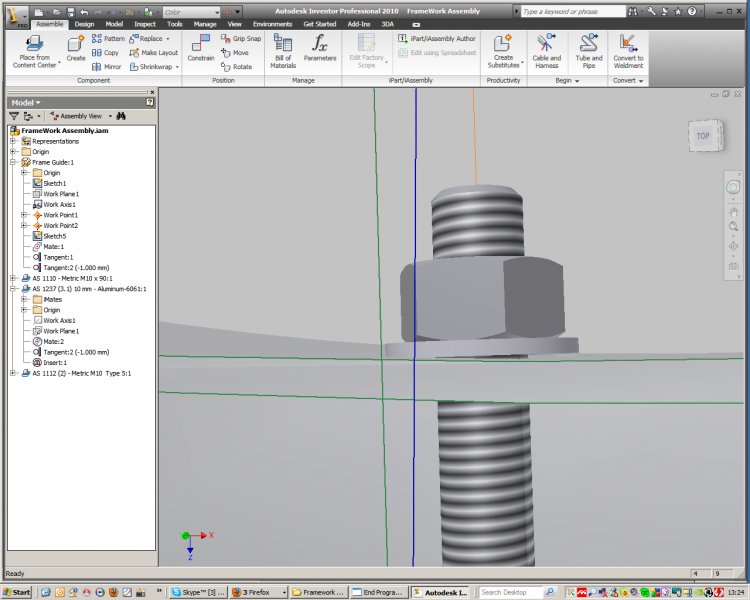Launch Cable and Harness
The height and width of the screenshot is (600, 750).
546,50
